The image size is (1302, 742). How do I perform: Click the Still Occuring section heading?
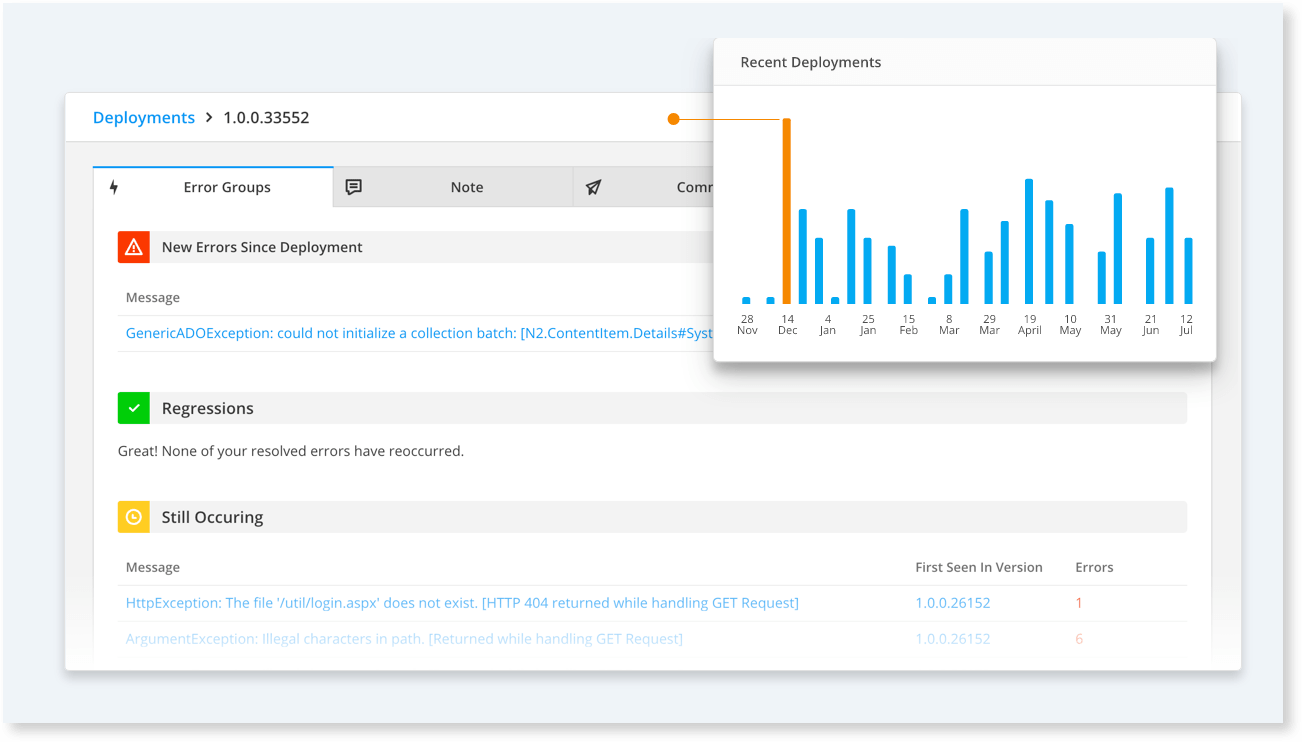[x=213, y=517]
